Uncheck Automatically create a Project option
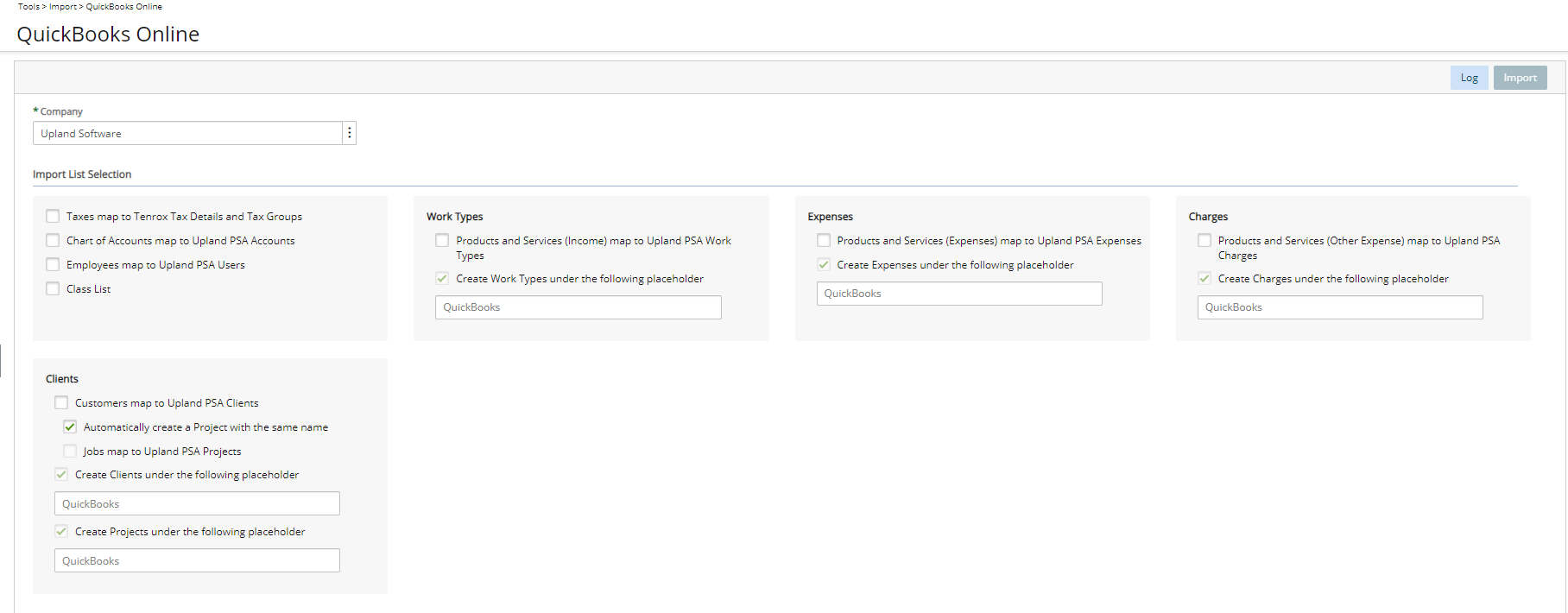Image resolution: width=1568 pixels, height=613 pixels. 70,427
